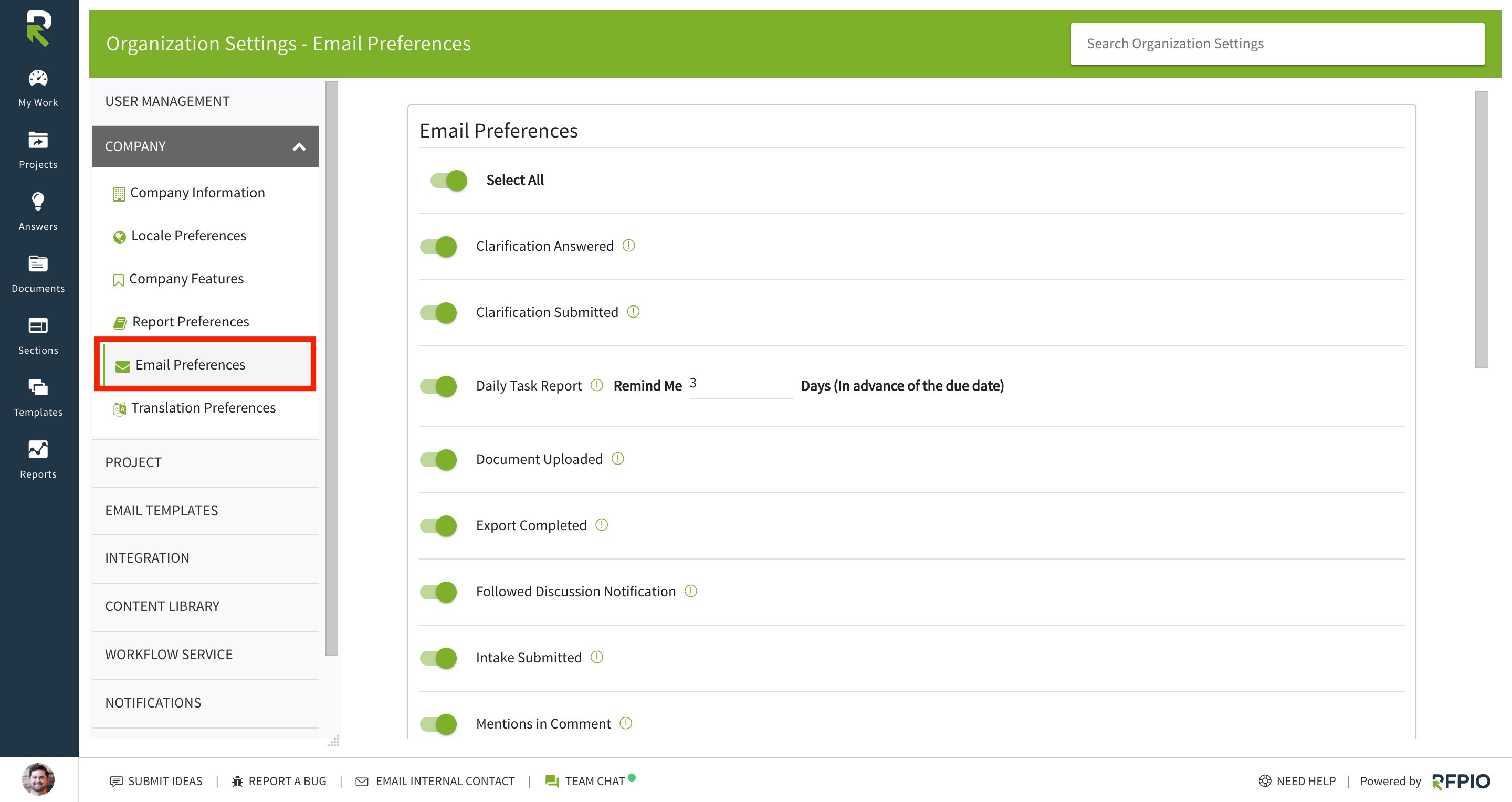
Task: Click the main content vertical scrollbar
Action: [1481, 229]
